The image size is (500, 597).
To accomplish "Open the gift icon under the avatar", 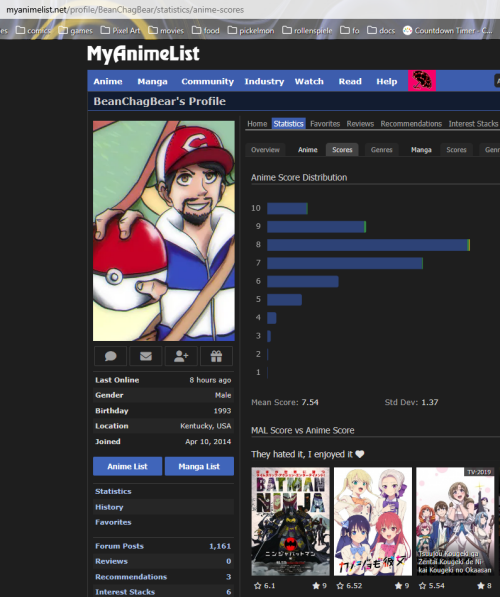I will click(216, 356).
